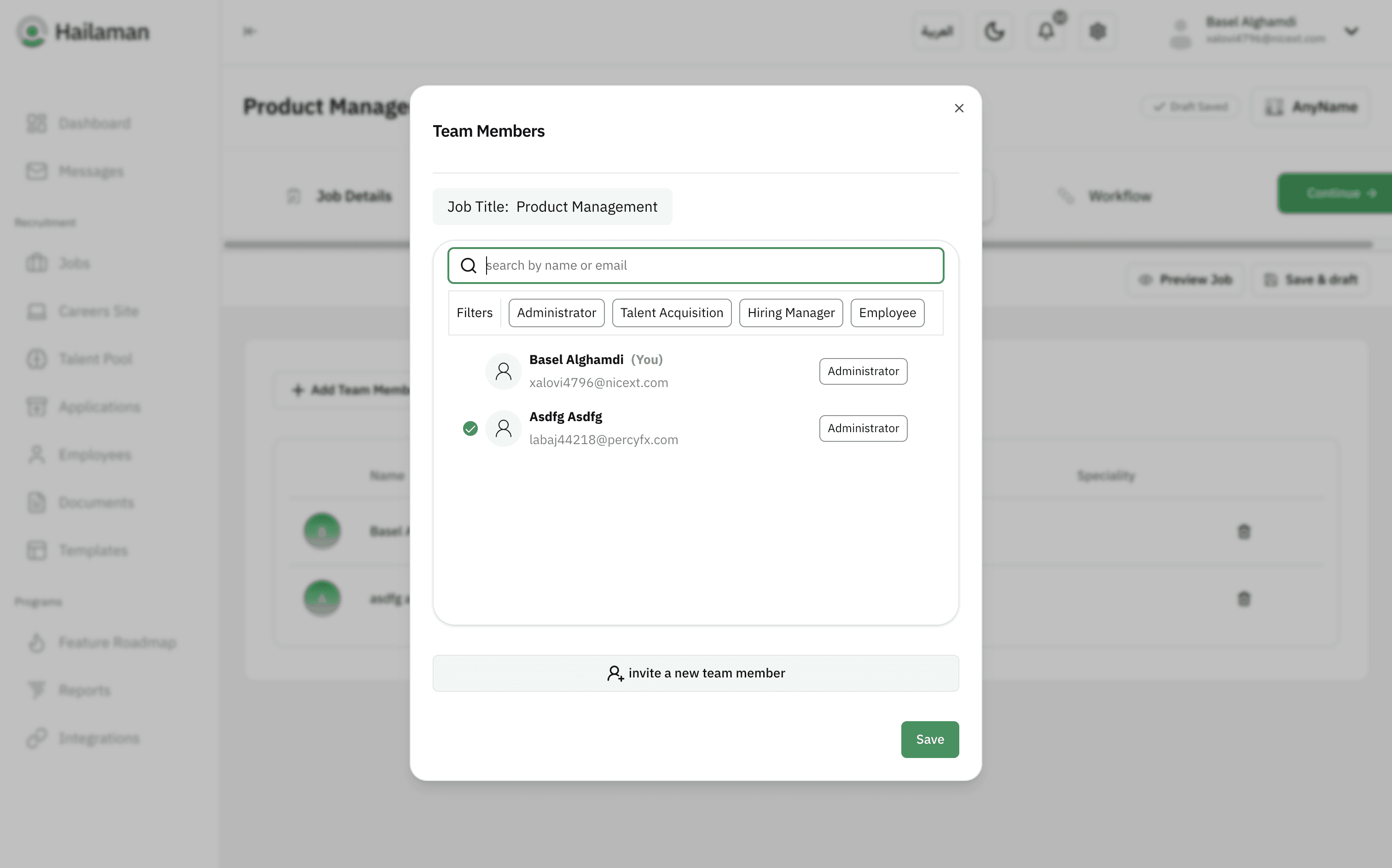Focus the search by name or email field
The width and height of the screenshot is (1392, 868).
pos(712,265)
